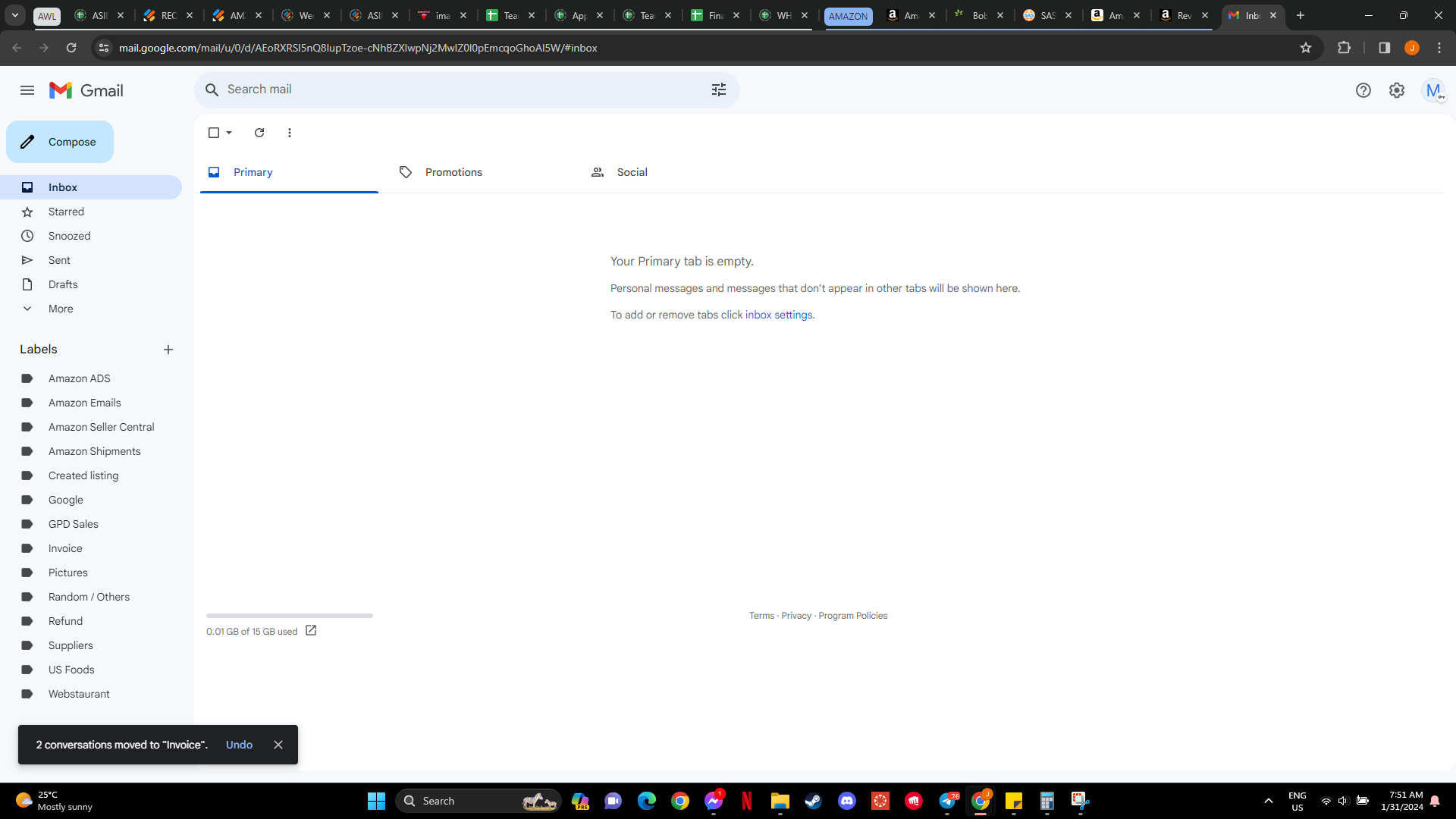Open Gmail Support help icon
The width and height of the screenshot is (1456, 819).
(x=1363, y=90)
